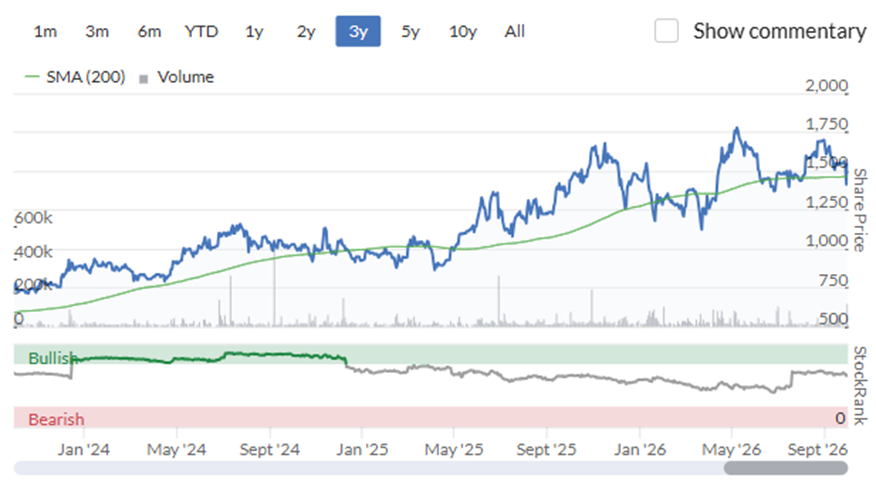
Task: Click the 1,750 price axis value
Action: pyautogui.click(x=826, y=124)
